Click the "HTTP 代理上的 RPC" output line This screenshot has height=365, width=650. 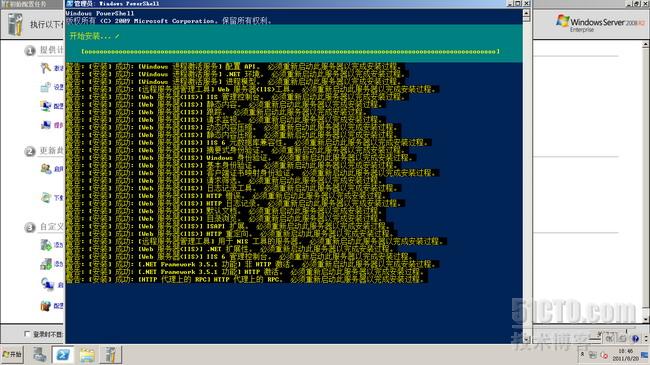click(x=247, y=279)
